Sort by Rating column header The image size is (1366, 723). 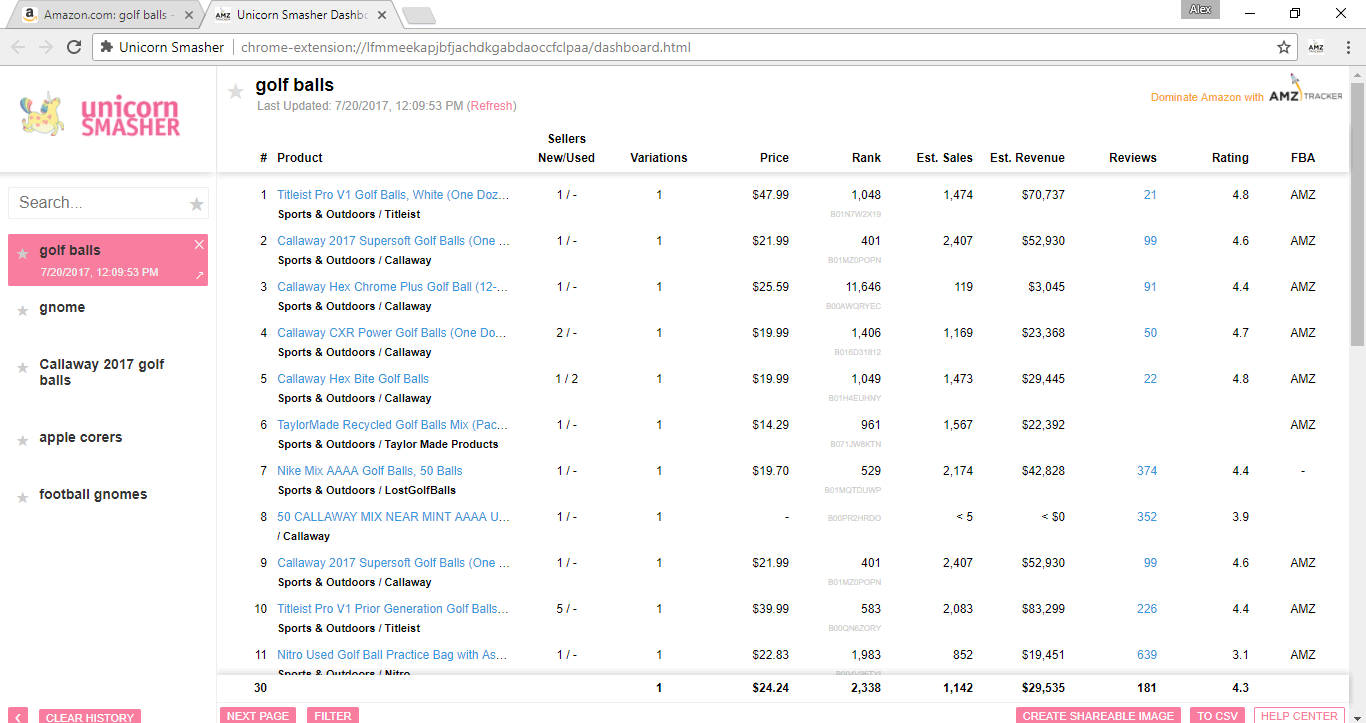click(1230, 158)
